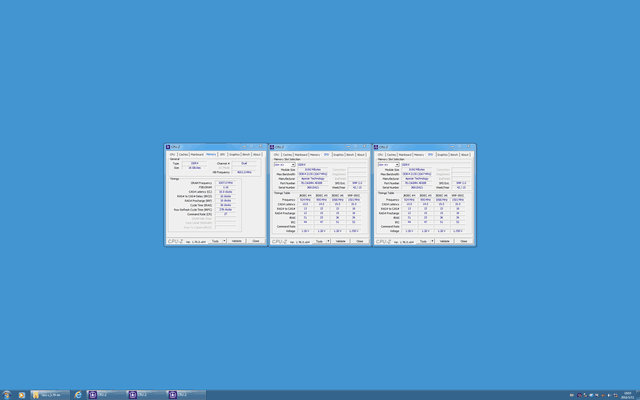Open Graphics tab in the left window
This screenshot has height=400, width=640.
[x=234, y=154]
